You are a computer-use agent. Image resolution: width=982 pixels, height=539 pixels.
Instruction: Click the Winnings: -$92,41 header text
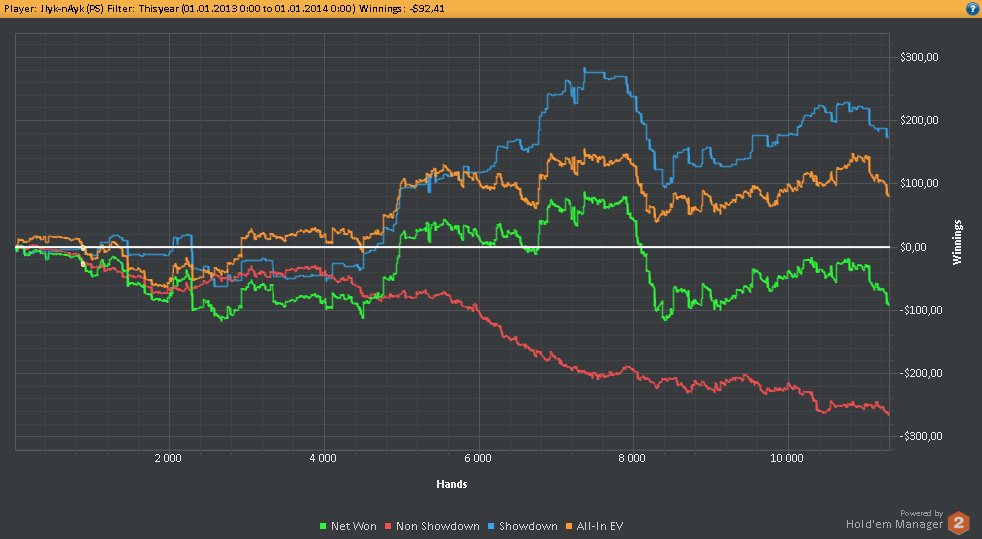click(401, 9)
